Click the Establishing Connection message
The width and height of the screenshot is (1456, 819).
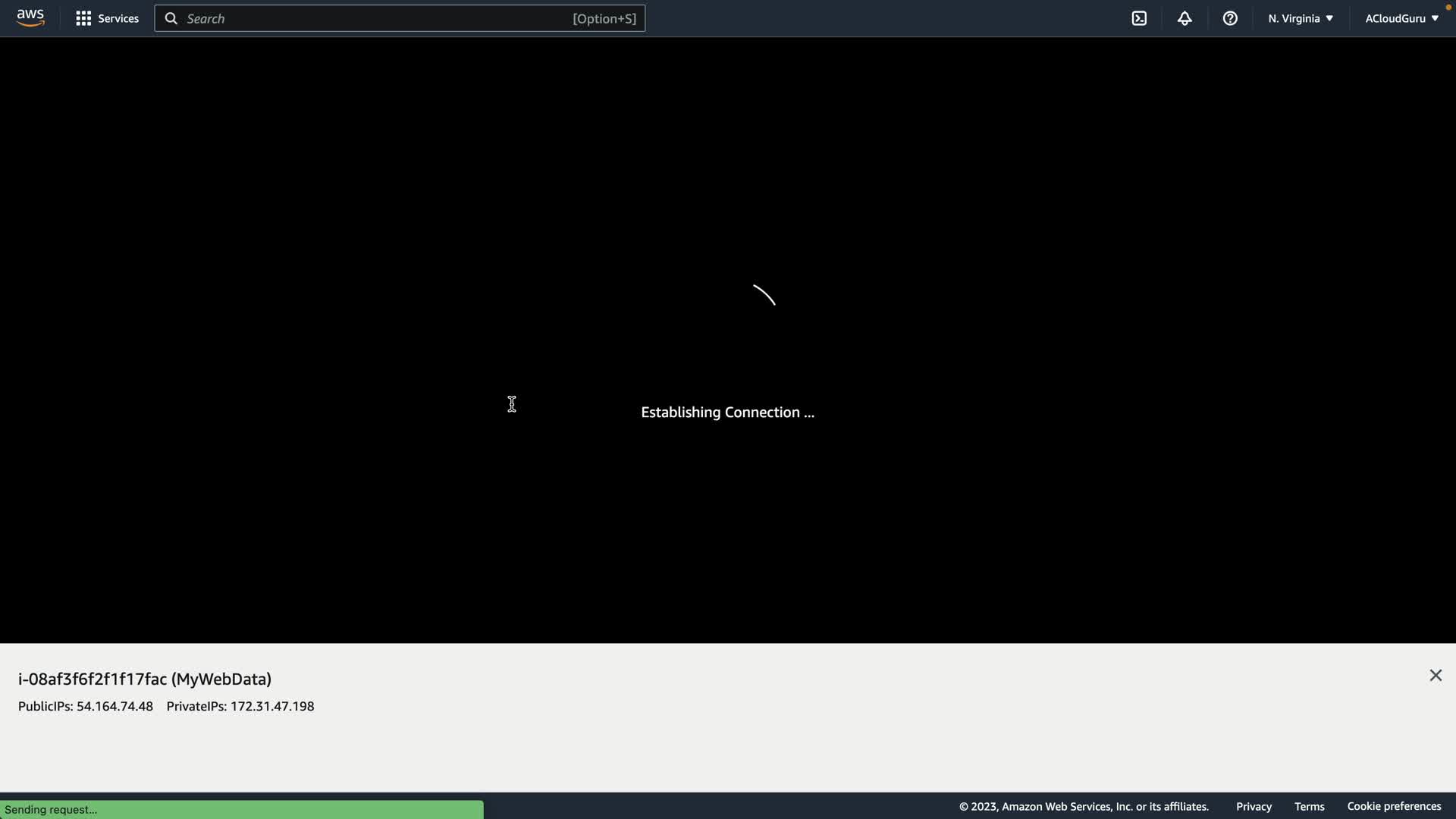click(727, 412)
